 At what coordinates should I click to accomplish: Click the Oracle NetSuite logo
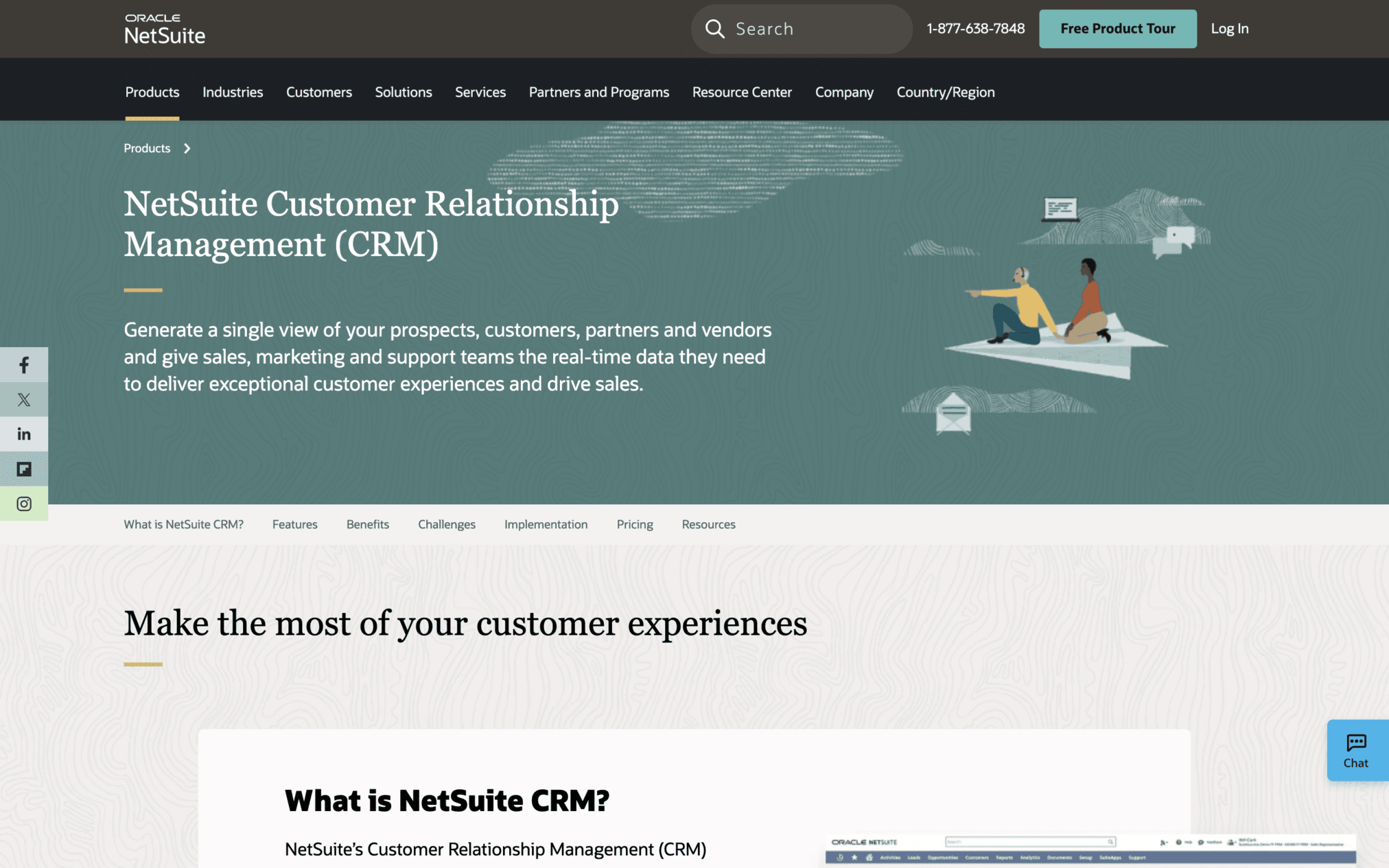(165, 29)
